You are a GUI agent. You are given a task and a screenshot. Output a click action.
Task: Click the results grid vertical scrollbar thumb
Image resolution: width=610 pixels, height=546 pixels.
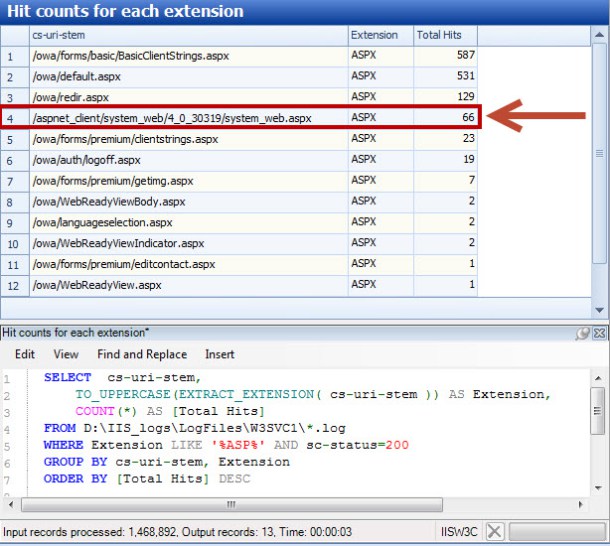point(599,154)
